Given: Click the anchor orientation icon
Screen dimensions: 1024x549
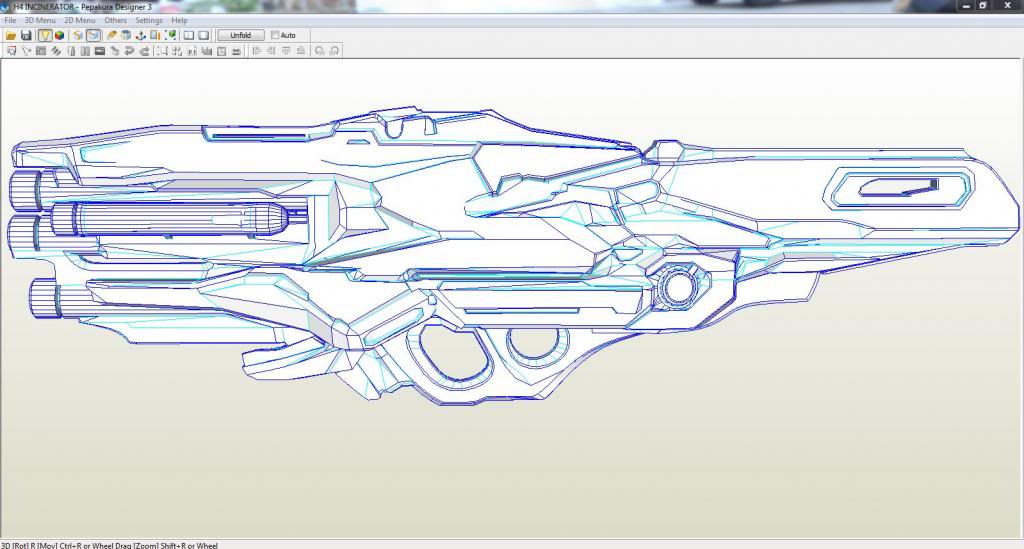Looking at the screenshot, I should pos(140,35).
